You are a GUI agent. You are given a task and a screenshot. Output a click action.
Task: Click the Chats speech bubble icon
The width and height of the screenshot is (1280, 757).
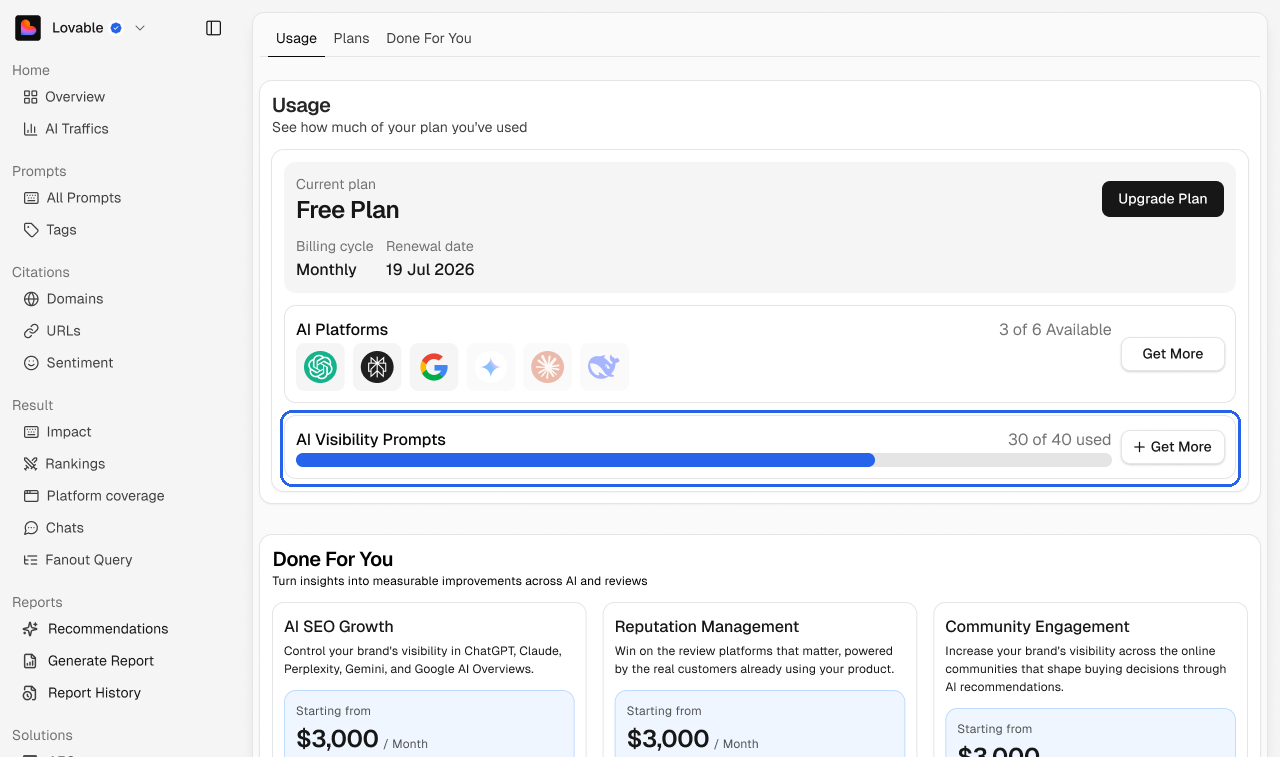click(x=31, y=528)
